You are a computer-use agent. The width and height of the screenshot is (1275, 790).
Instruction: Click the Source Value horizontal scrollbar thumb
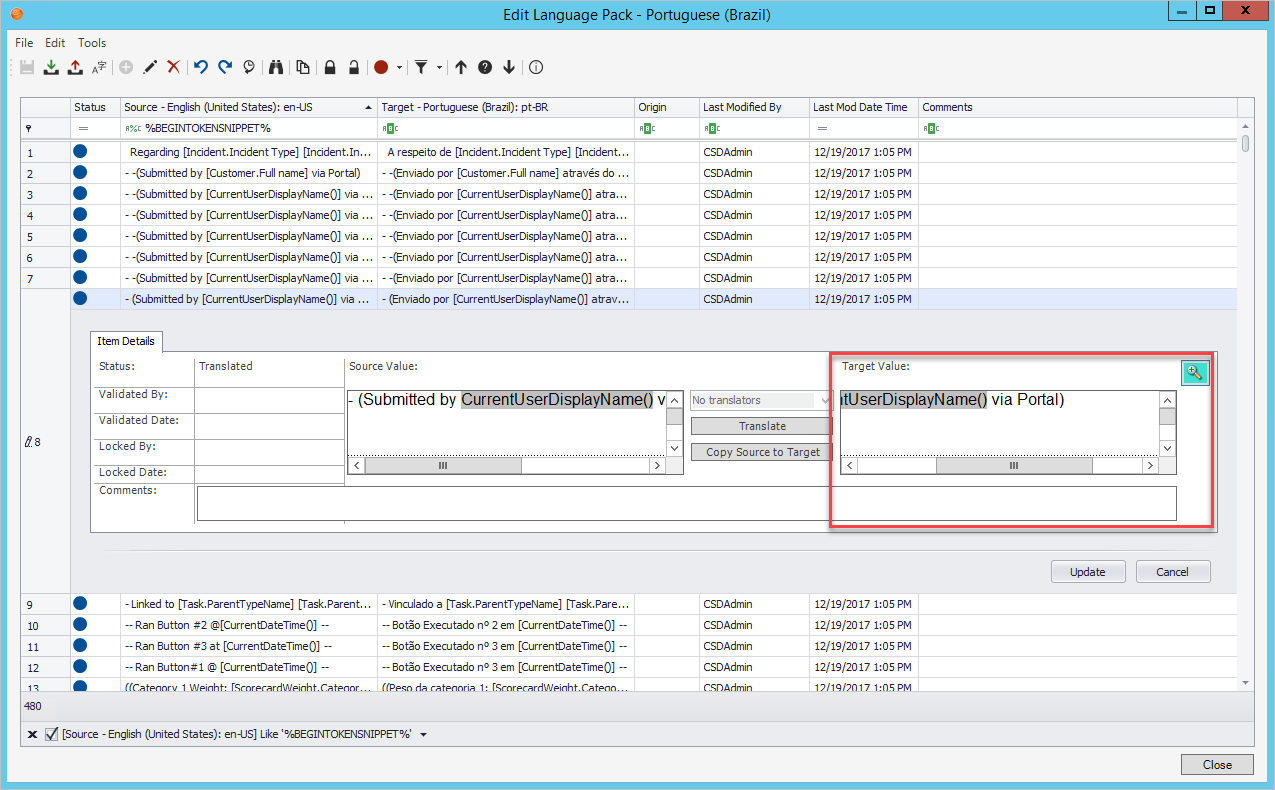(442, 466)
